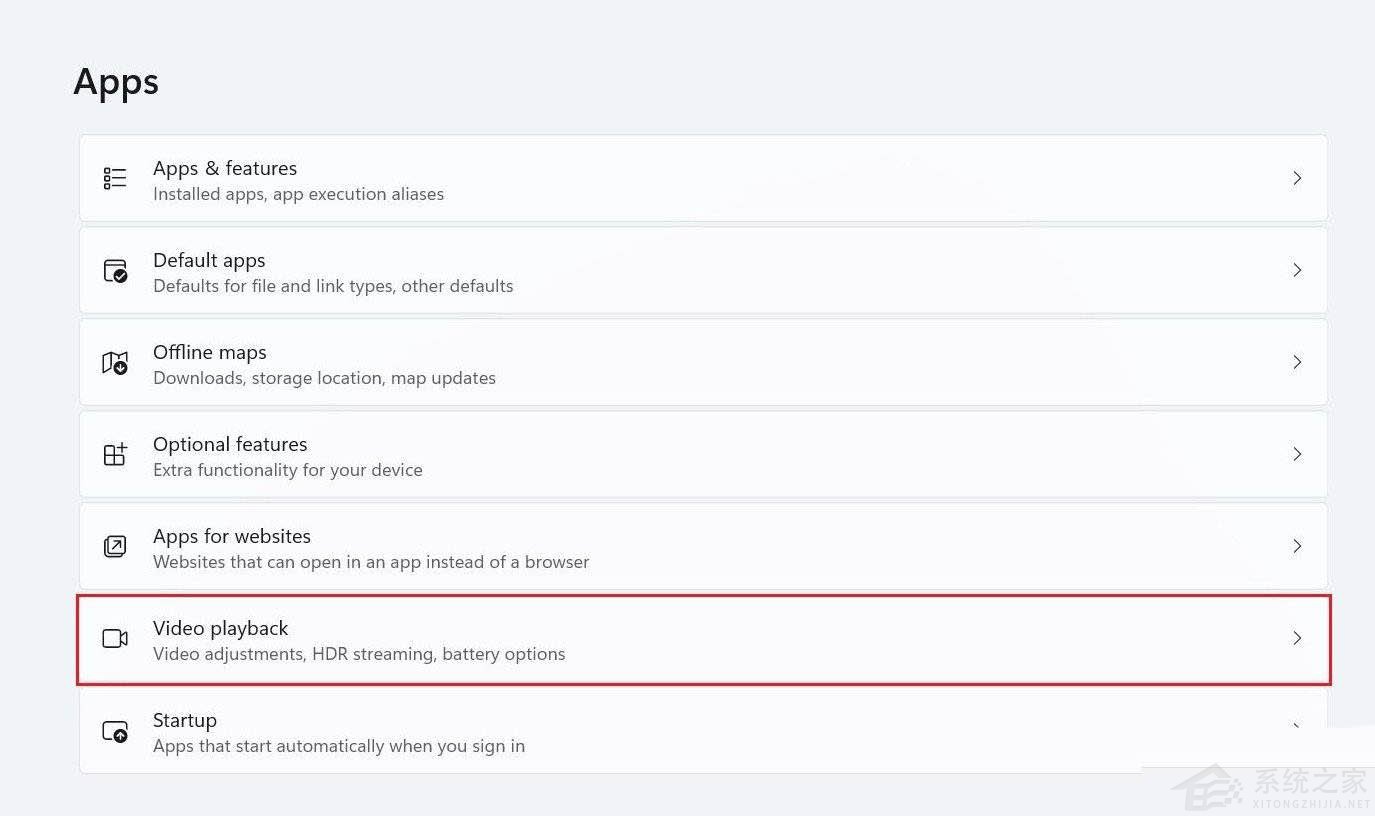Click the Optional features chevron arrow
1375x816 pixels.
[1297, 454]
